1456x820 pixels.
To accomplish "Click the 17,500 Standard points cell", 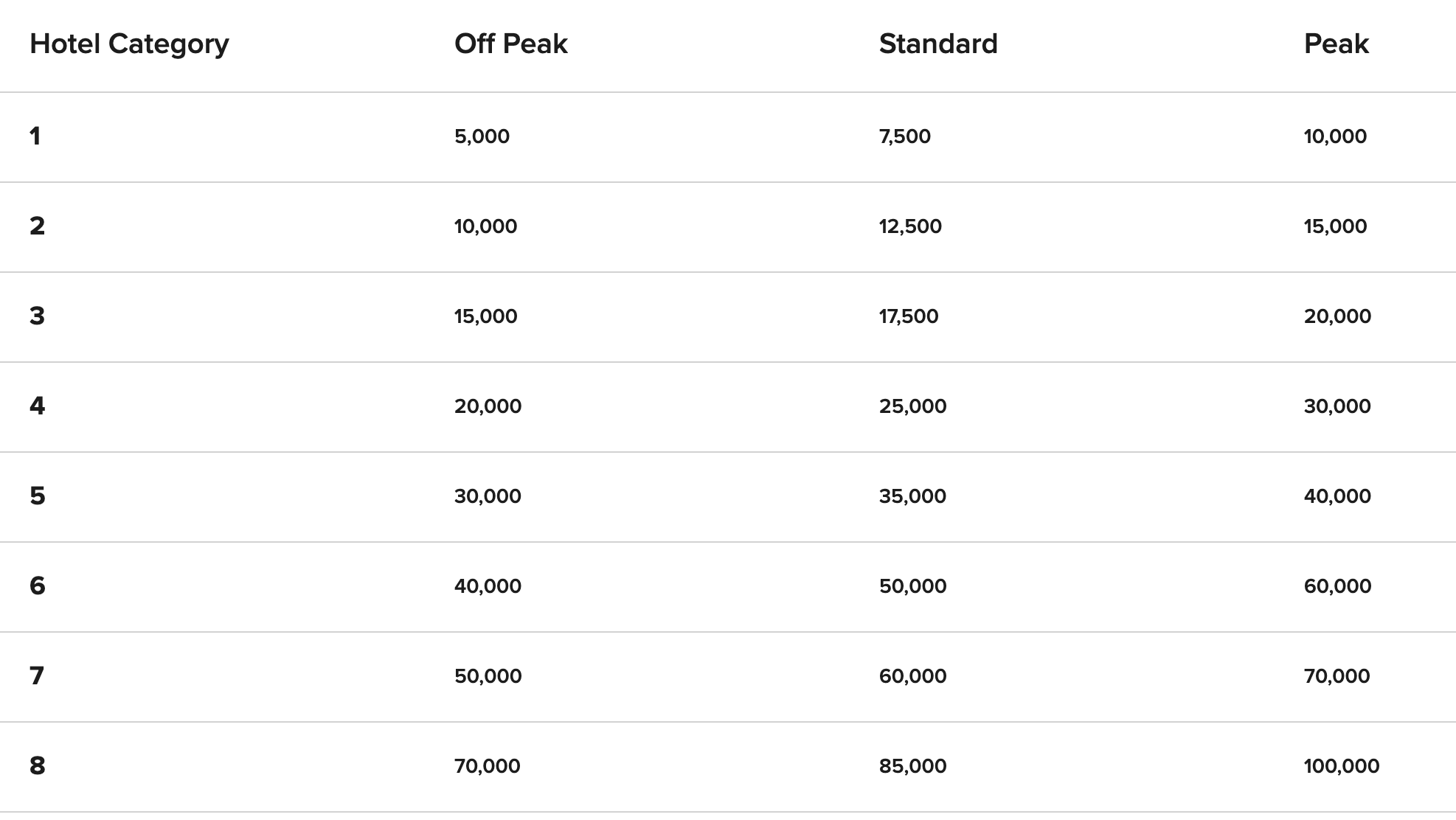I will click(x=908, y=316).
